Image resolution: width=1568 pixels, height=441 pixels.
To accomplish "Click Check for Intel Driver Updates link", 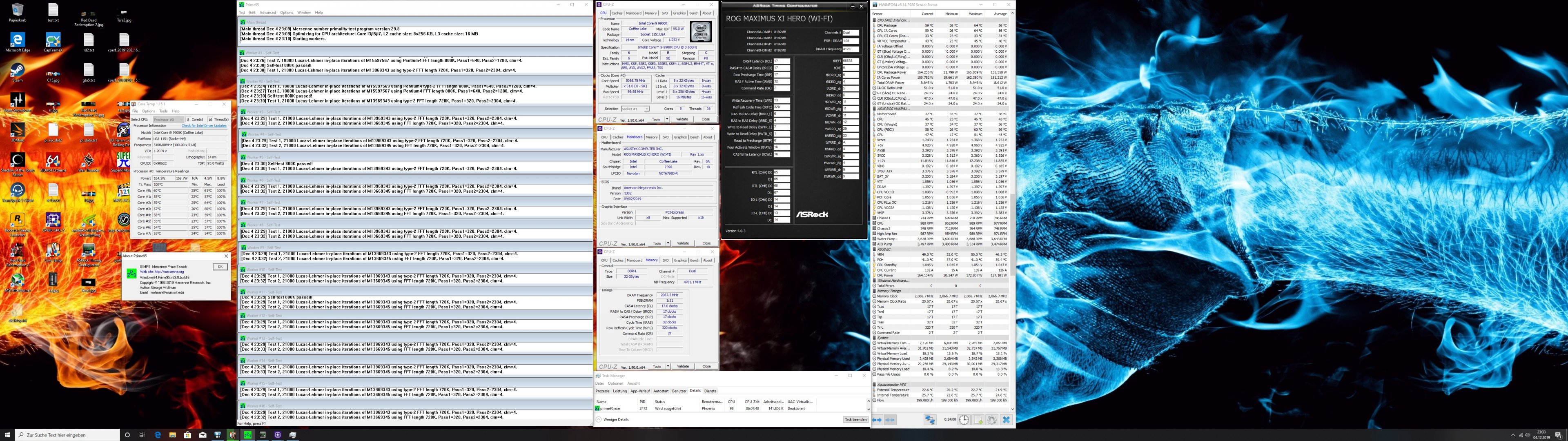I will 204,125.
